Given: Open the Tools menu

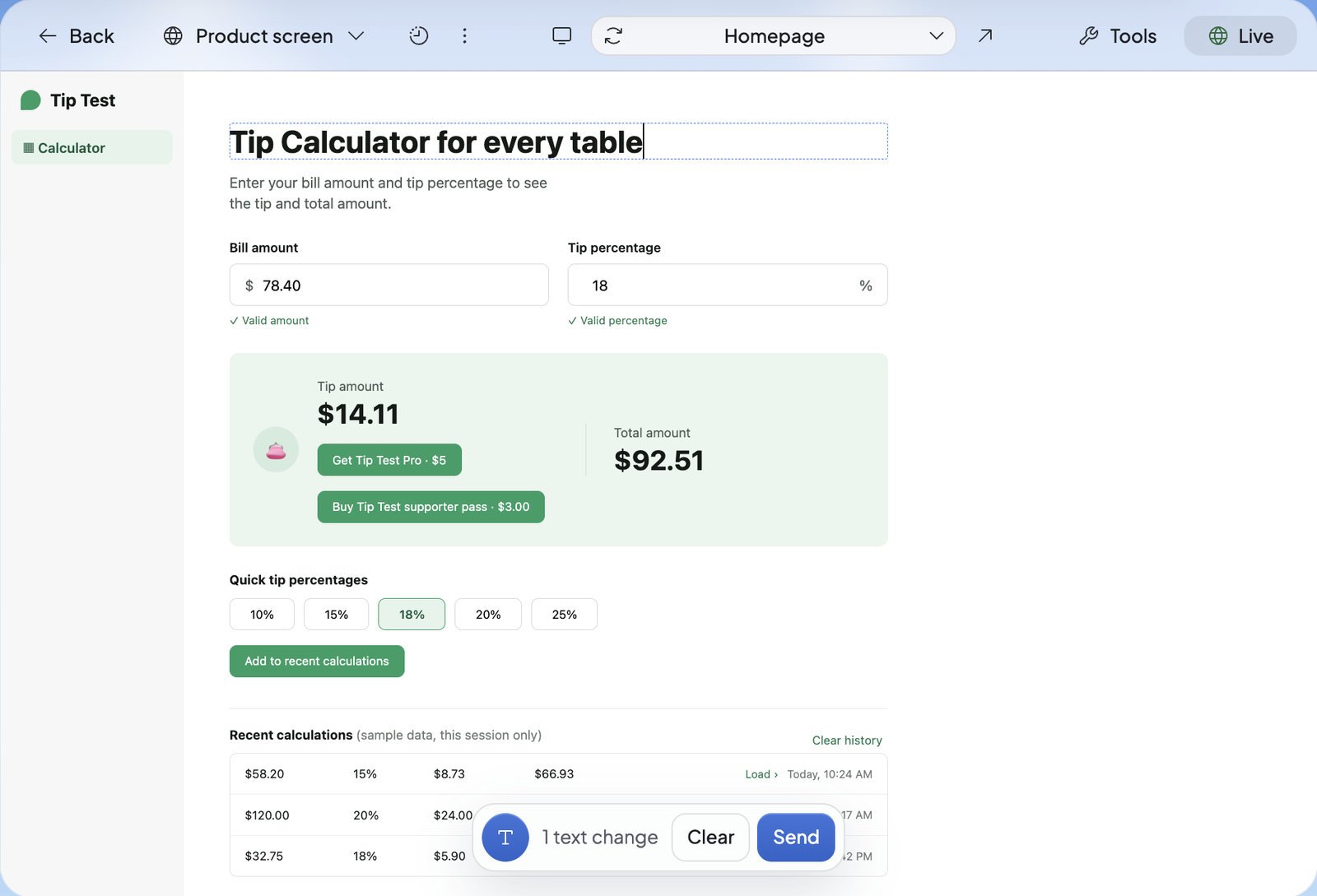Looking at the screenshot, I should click(1118, 36).
